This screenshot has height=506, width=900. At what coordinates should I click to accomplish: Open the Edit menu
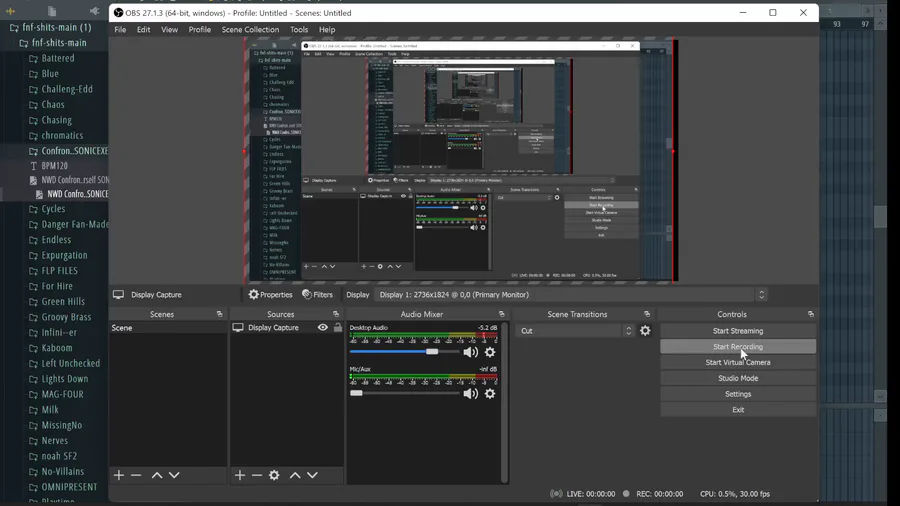point(143,29)
